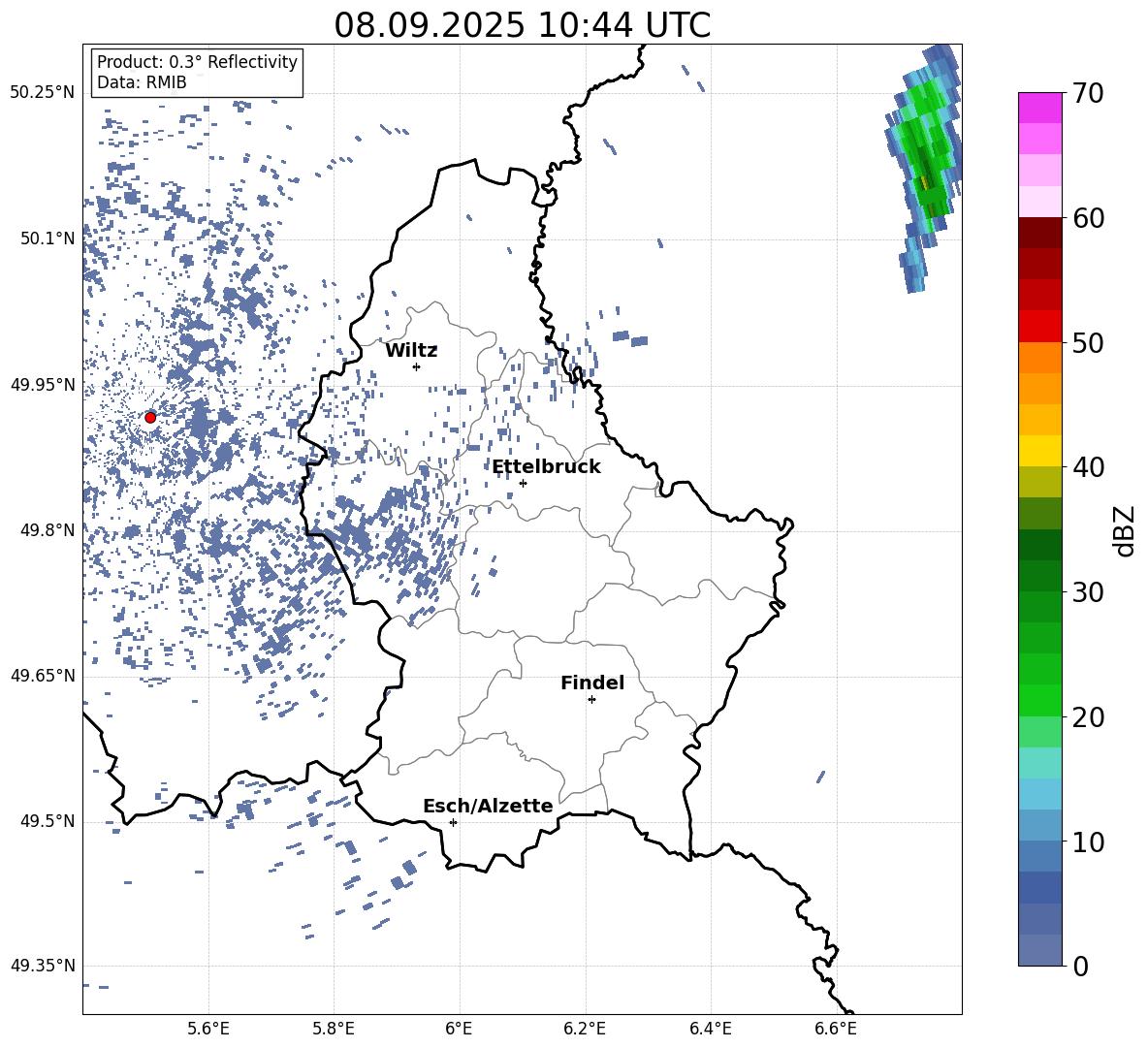Click the Ettelbruck city label
1148x1048 pixels.
pos(546,467)
